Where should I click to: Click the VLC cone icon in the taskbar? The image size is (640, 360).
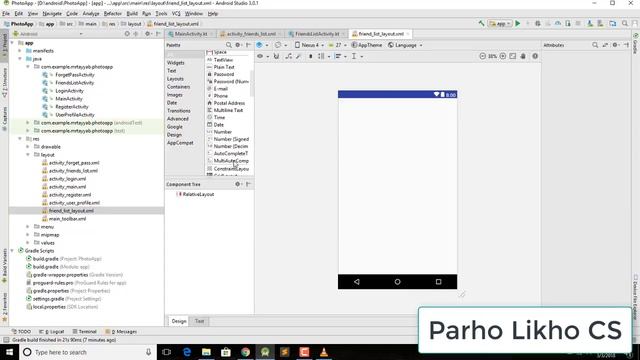click(324, 352)
